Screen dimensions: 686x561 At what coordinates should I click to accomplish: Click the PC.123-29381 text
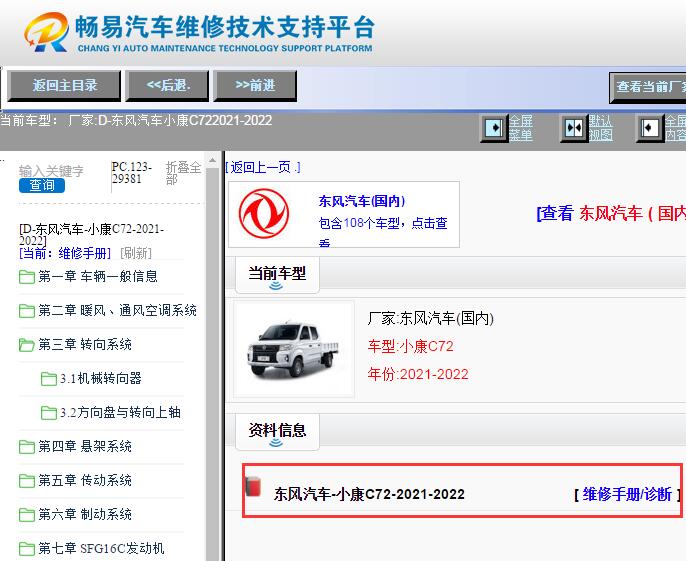pyautogui.click(x=132, y=173)
